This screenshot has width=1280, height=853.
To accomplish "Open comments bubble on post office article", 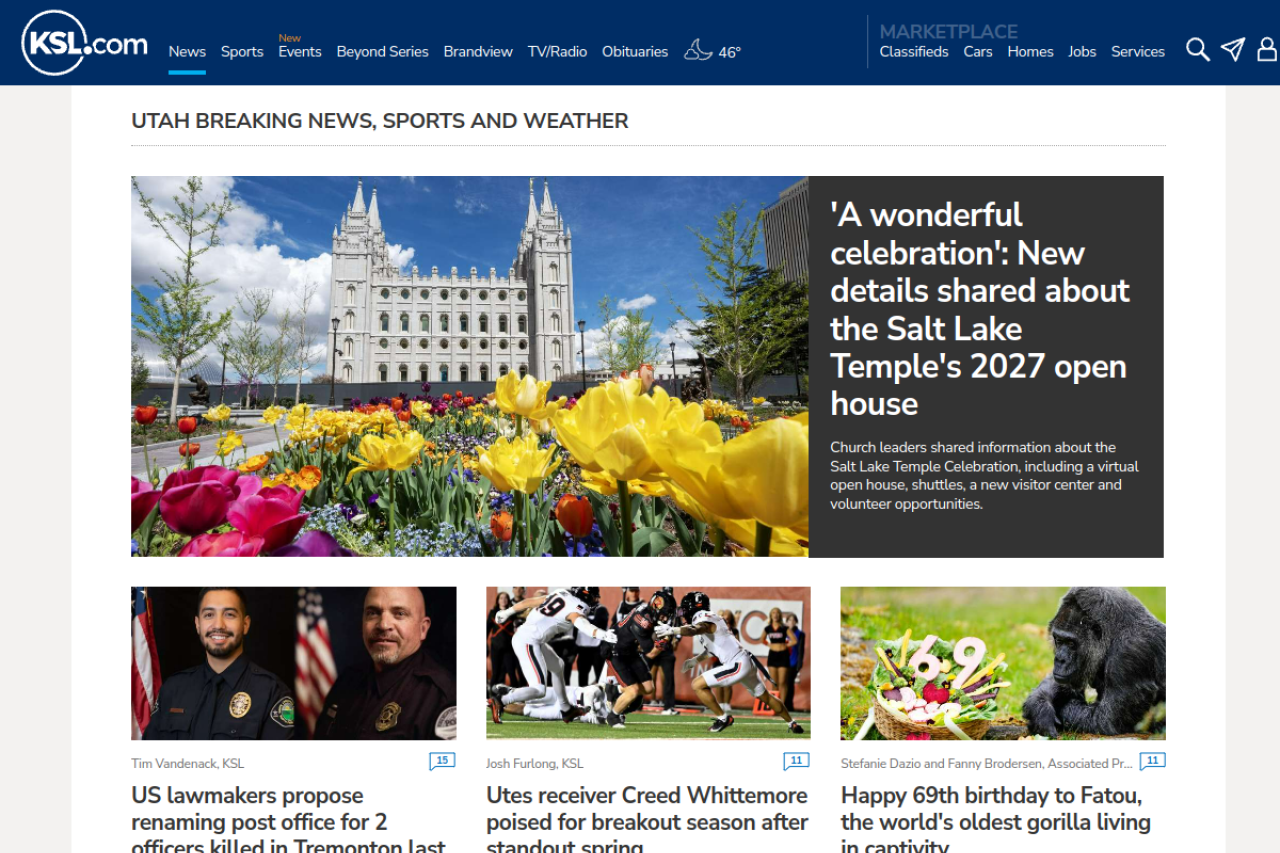I will (x=442, y=761).
